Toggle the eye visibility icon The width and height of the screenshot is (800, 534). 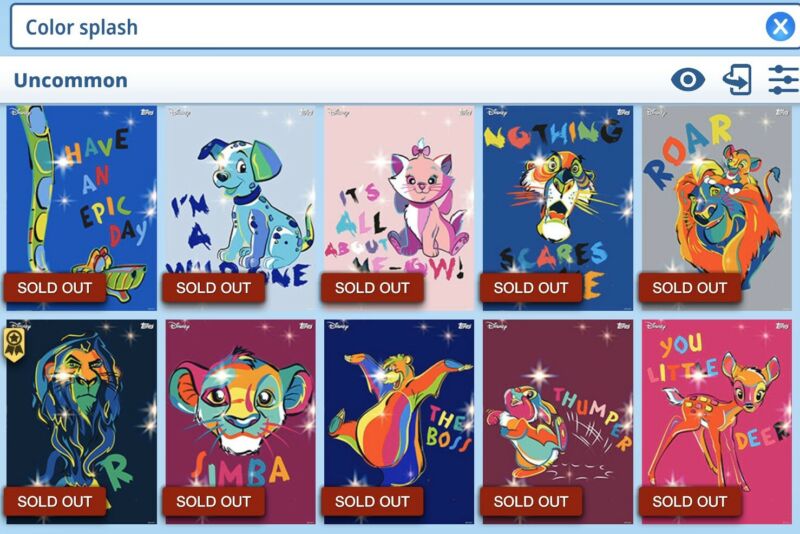point(688,80)
